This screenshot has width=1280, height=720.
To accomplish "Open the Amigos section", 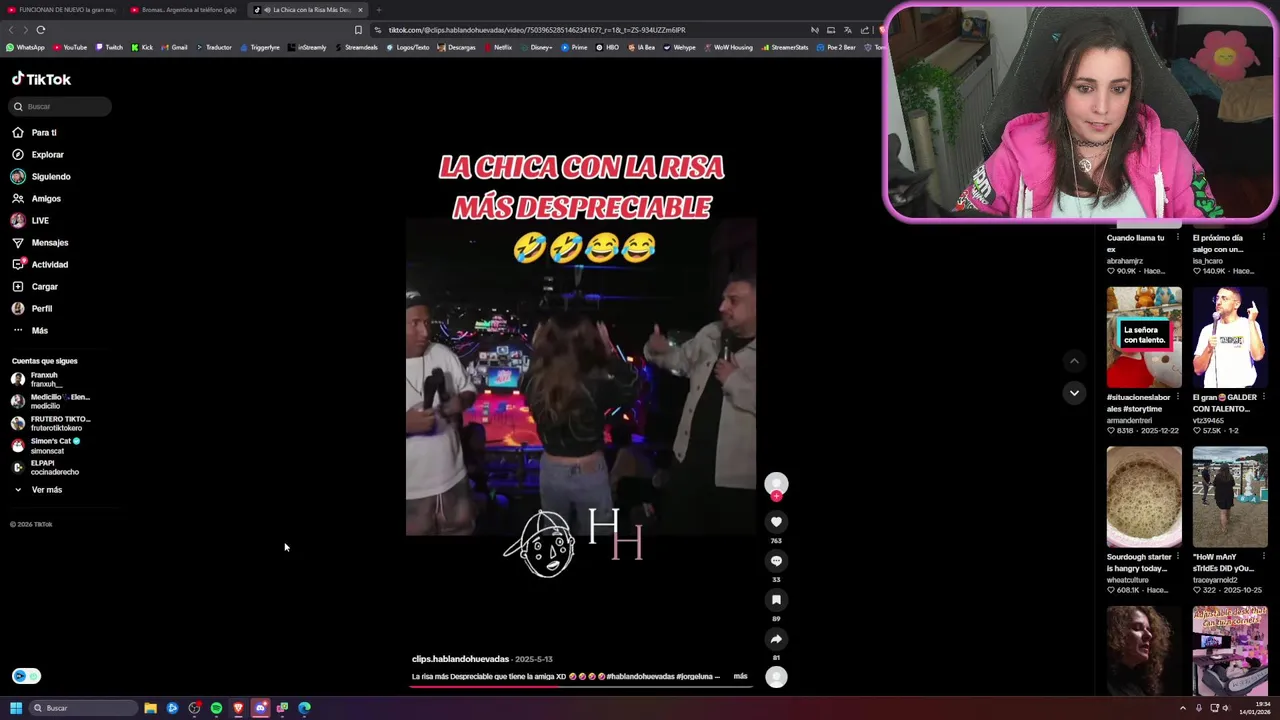I will pyautogui.click(x=36, y=198).
